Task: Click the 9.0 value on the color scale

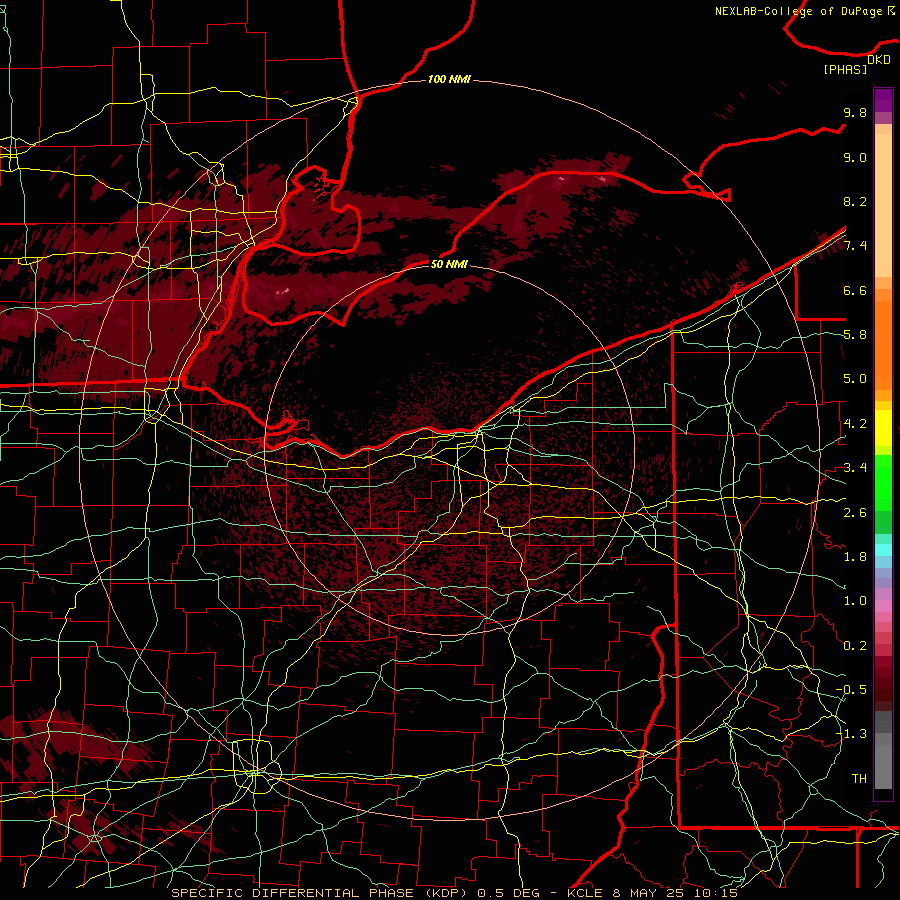Action: tap(855, 157)
